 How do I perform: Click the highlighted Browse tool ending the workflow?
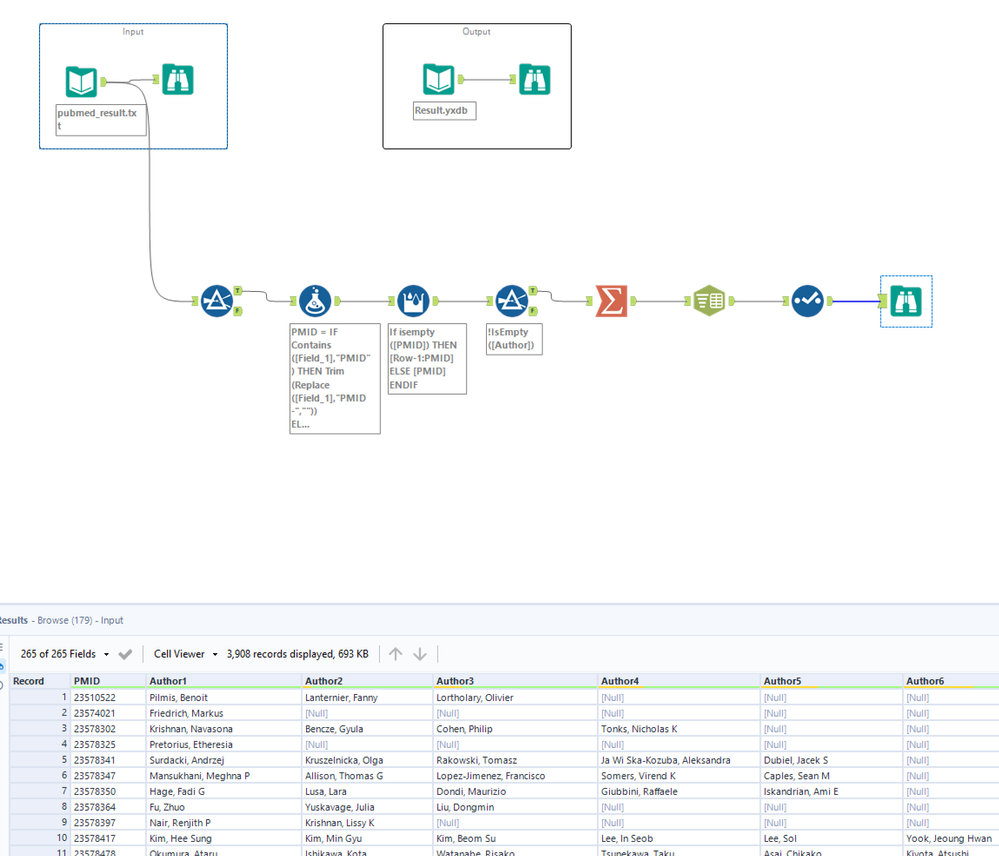click(x=906, y=301)
